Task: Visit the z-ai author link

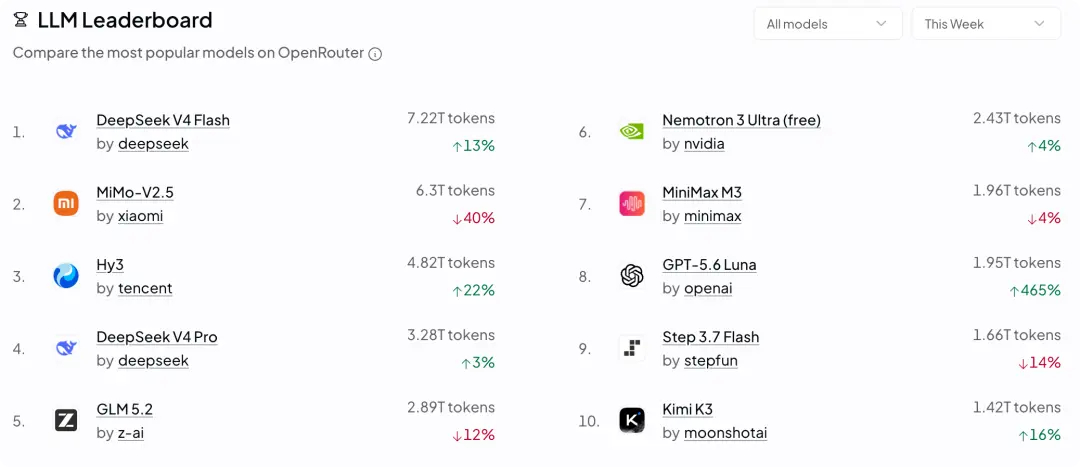Action: [131, 433]
